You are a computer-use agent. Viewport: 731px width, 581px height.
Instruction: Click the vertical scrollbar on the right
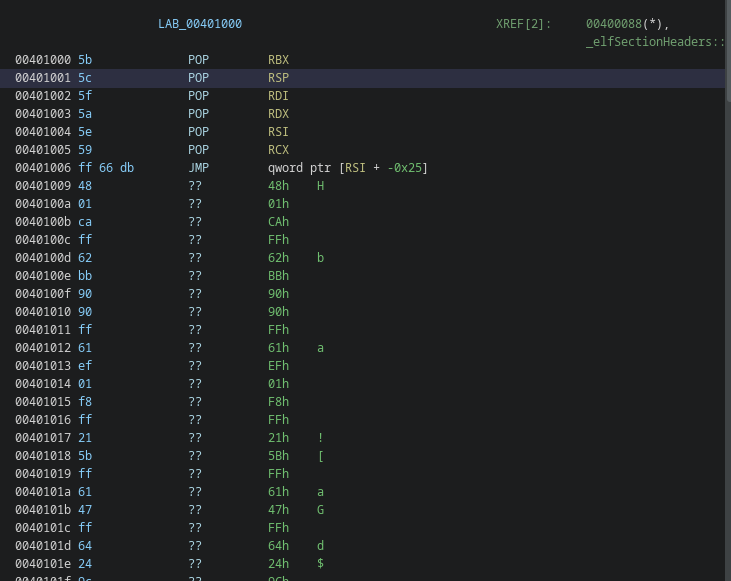[727, 50]
